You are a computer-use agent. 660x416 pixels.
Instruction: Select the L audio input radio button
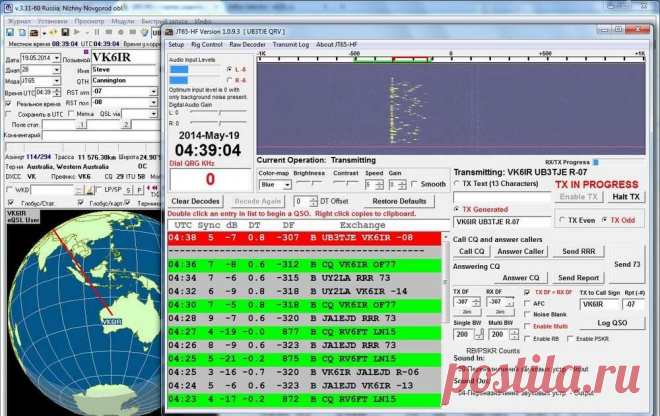pos(229,69)
